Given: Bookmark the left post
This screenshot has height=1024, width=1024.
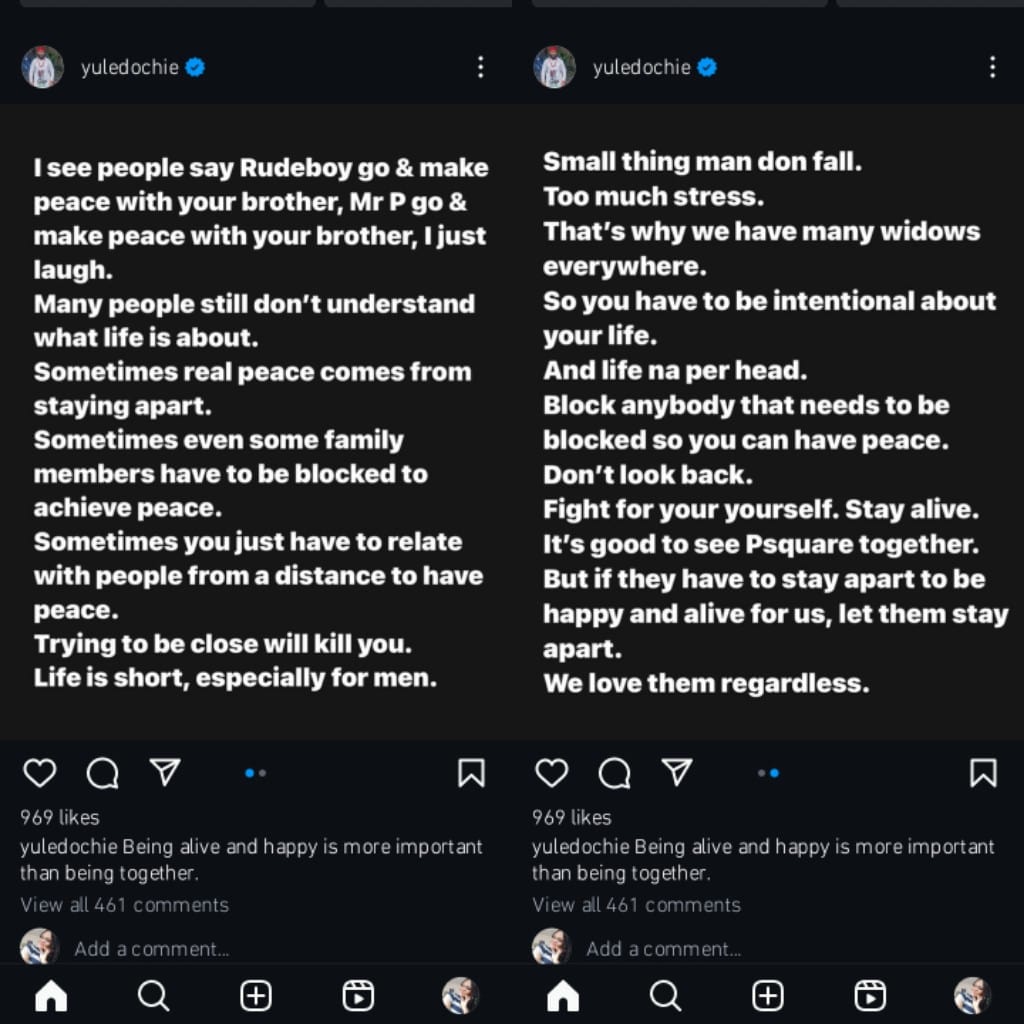Looking at the screenshot, I should (x=471, y=773).
